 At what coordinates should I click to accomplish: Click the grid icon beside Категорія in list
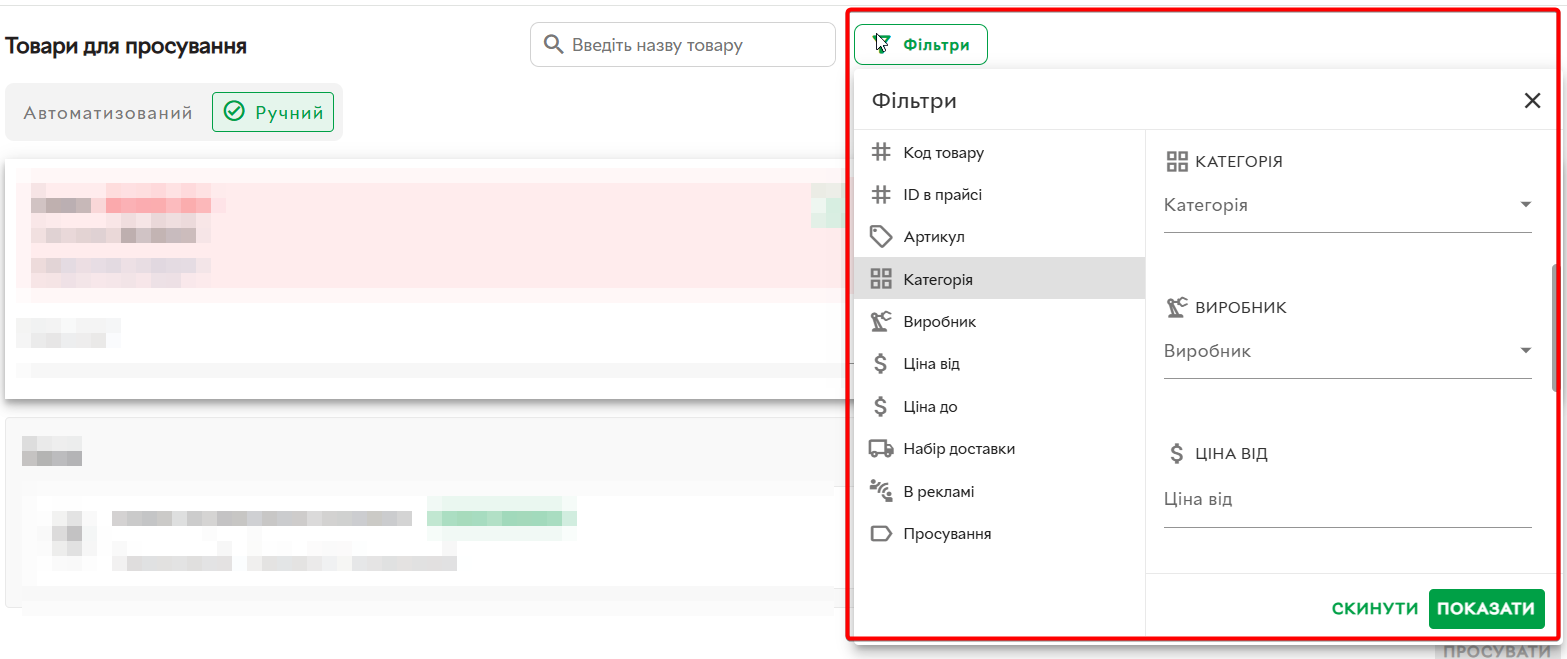pos(880,280)
